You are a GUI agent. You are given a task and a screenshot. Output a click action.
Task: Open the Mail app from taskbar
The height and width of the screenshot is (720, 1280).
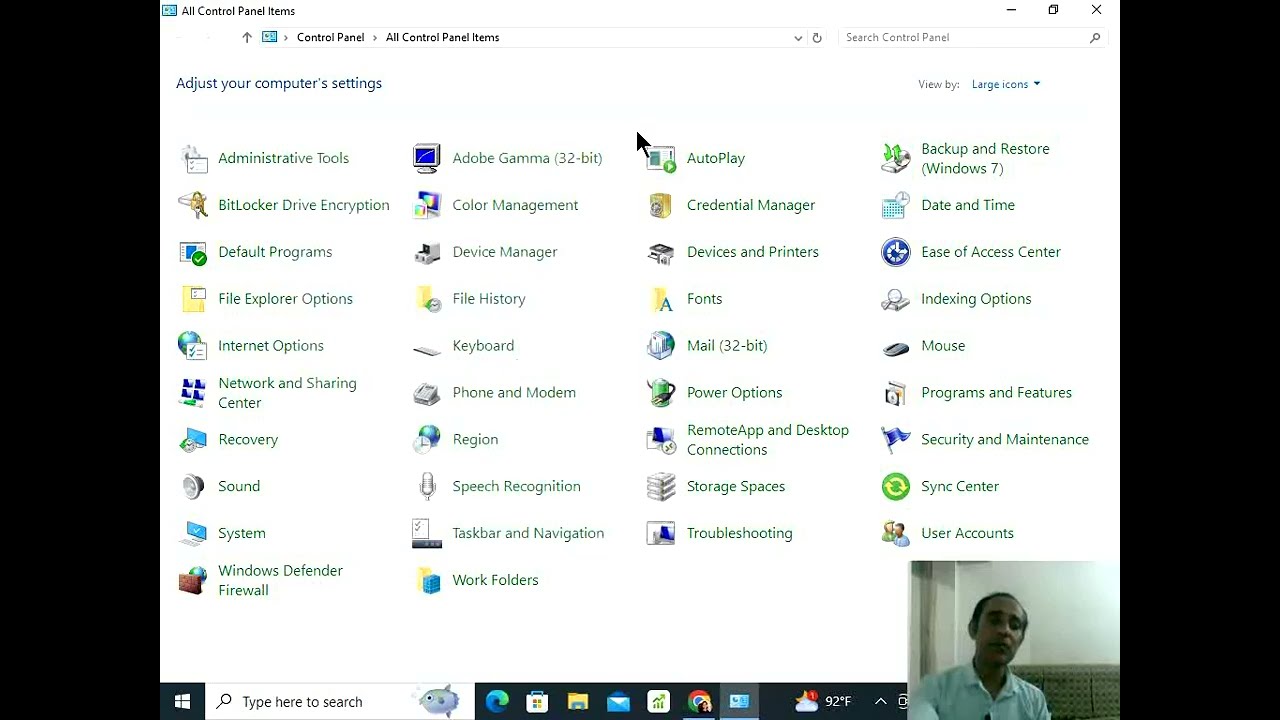[618, 702]
